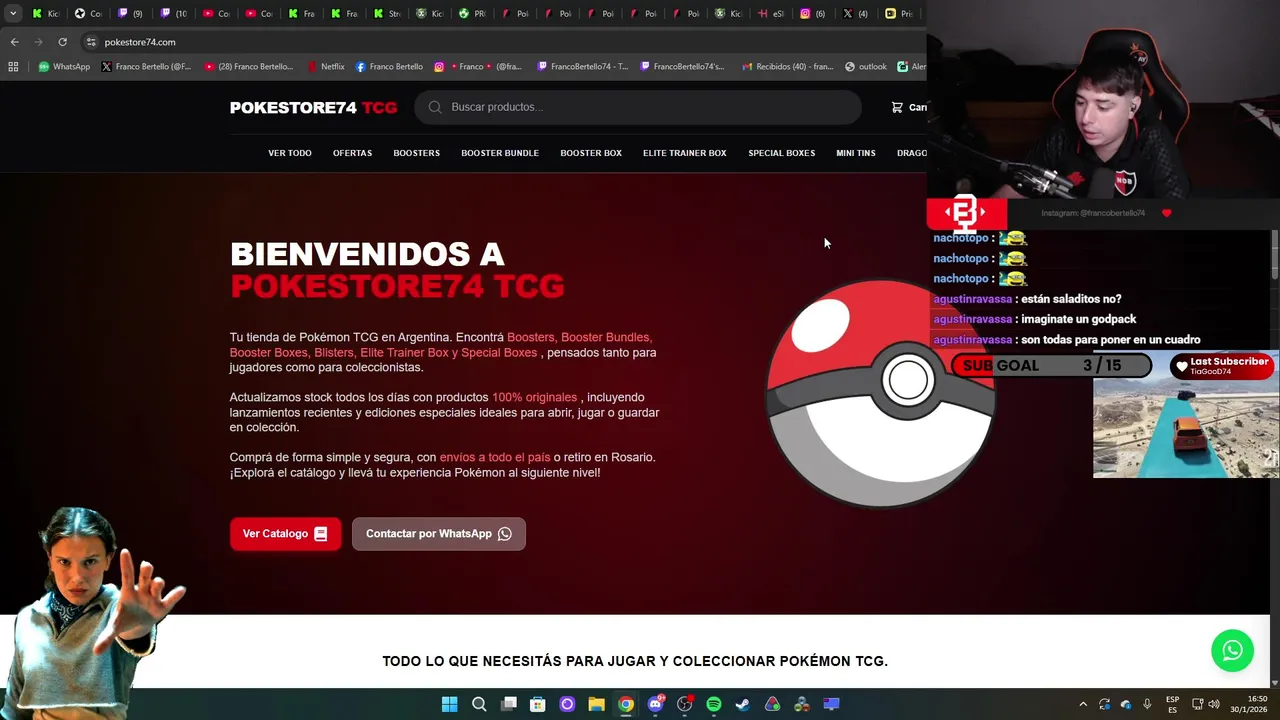Switch to the X tab (4)

[x=856, y=14]
